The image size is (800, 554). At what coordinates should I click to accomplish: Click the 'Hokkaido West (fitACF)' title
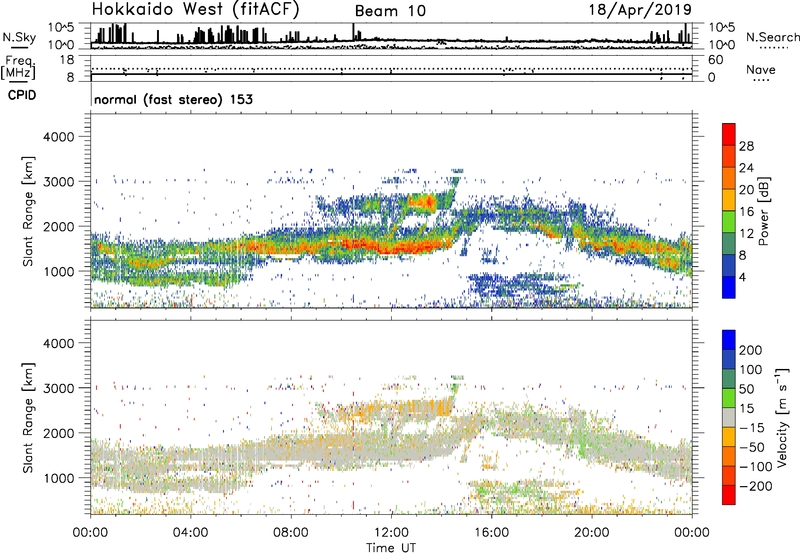pyautogui.click(x=195, y=9)
